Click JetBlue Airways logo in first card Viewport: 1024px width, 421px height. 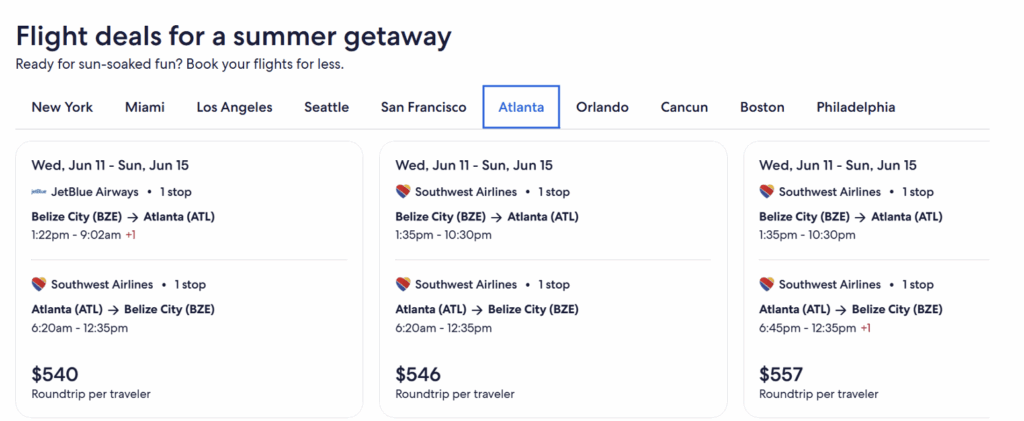coord(39,192)
